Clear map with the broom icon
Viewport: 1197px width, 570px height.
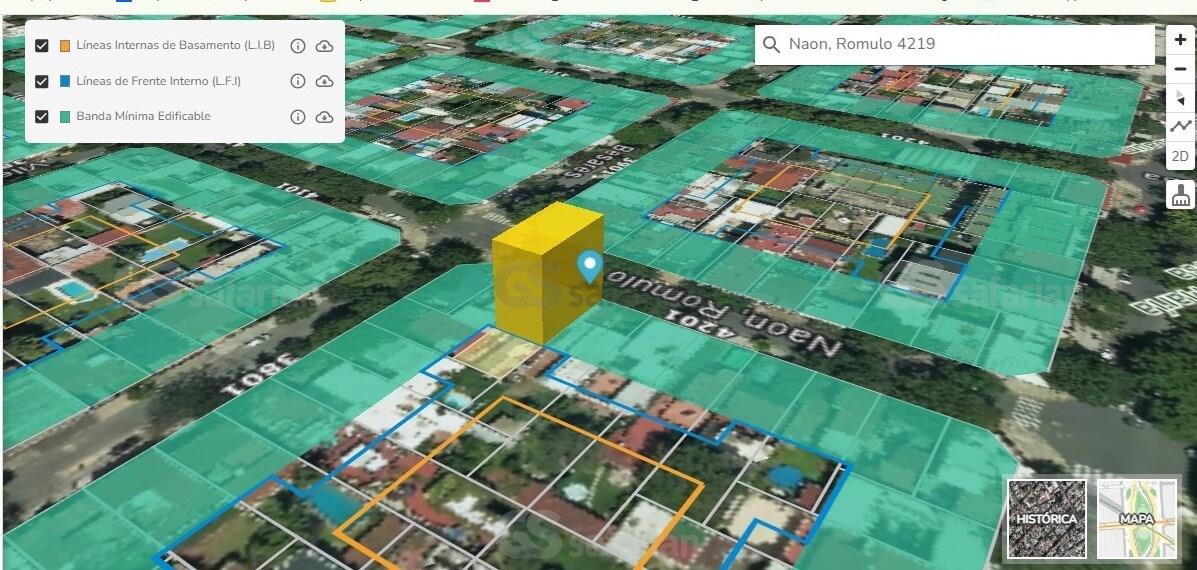tap(1181, 194)
